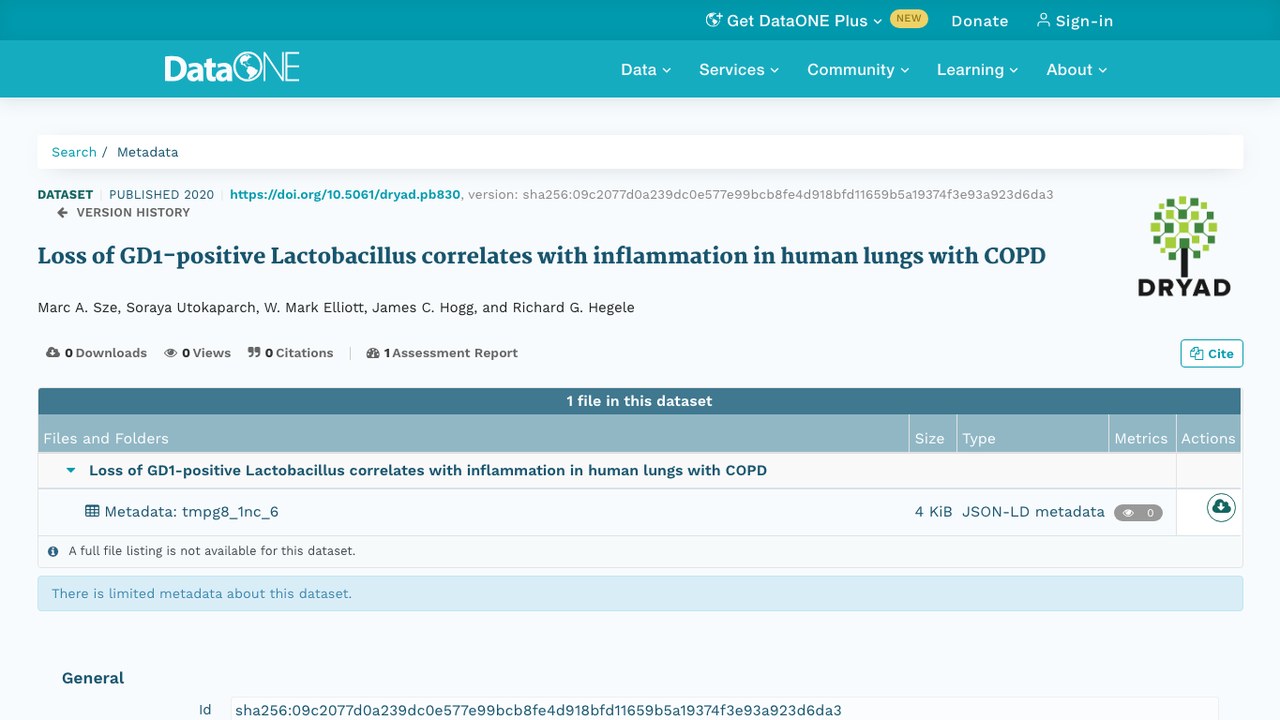Open the Get DataONE Plus dropdown
1280x720 pixels.
795,21
